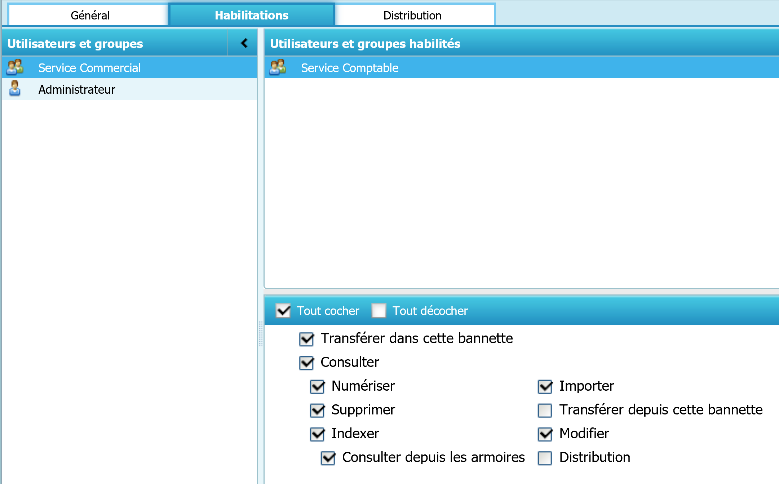Collapse the Utilisateurs et groupes panel
The width and height of the screenshot is (779, 484).
(244, 44)
